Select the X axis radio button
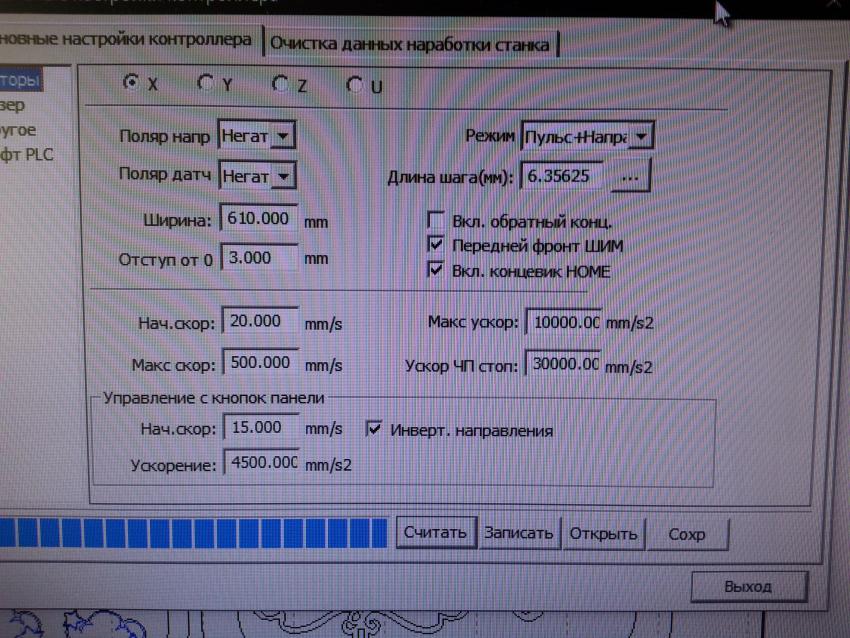 [x=130, y=83]
